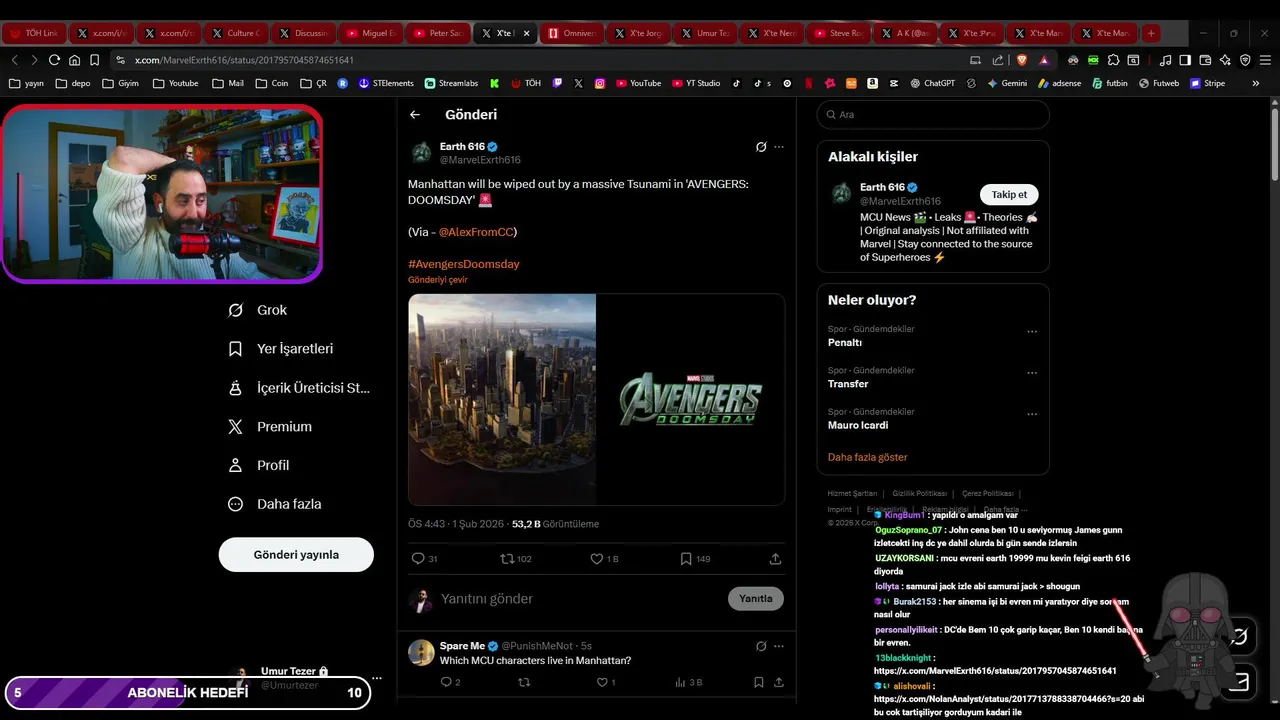
Task: Open the options menu for the Transfer trend
Action: (x=1032, y=373)
